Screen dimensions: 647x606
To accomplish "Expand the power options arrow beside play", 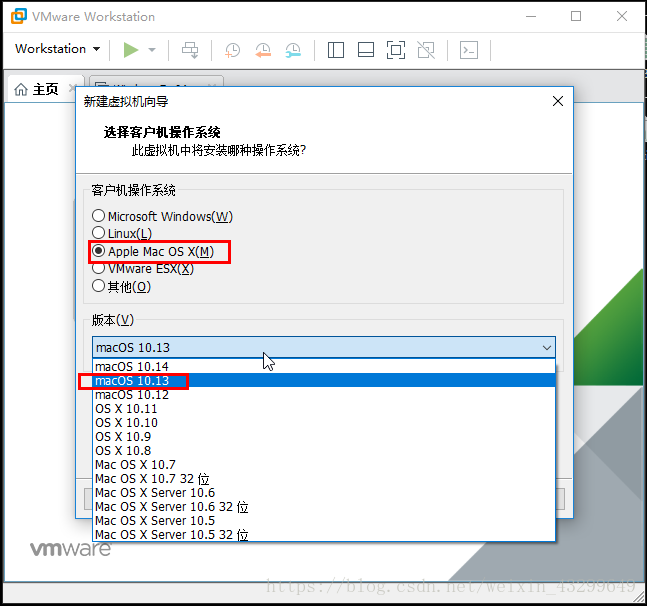I will tap(152, 50).
